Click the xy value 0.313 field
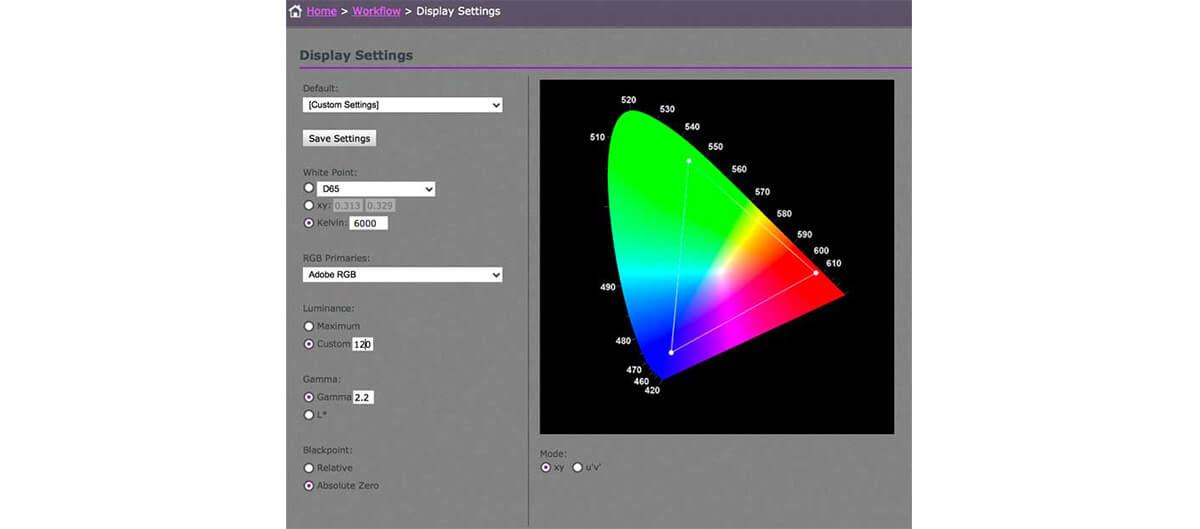 coord(347,206)
